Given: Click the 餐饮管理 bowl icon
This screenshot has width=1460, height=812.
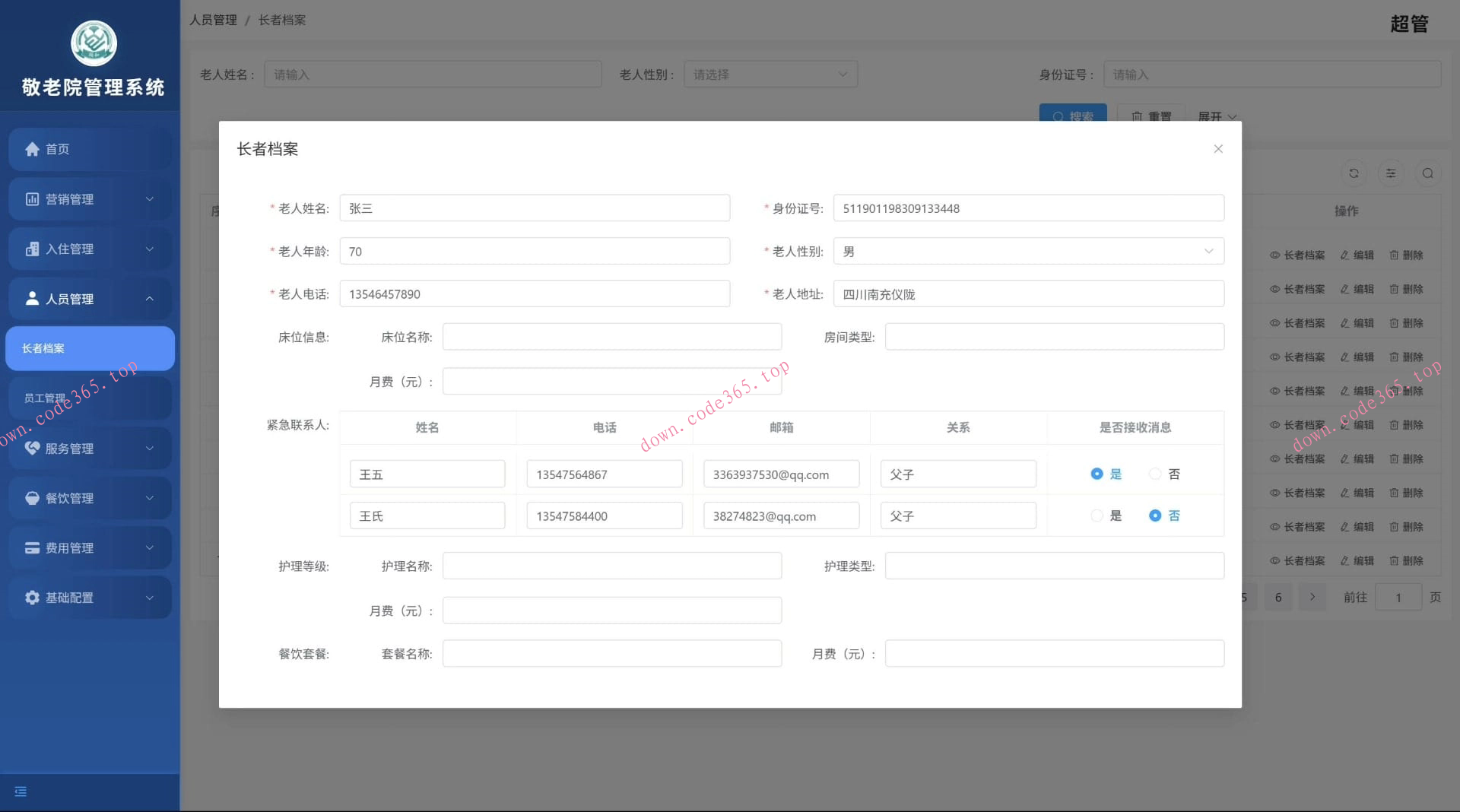Looking at the screenshot, I should click(x=32, y=498).
